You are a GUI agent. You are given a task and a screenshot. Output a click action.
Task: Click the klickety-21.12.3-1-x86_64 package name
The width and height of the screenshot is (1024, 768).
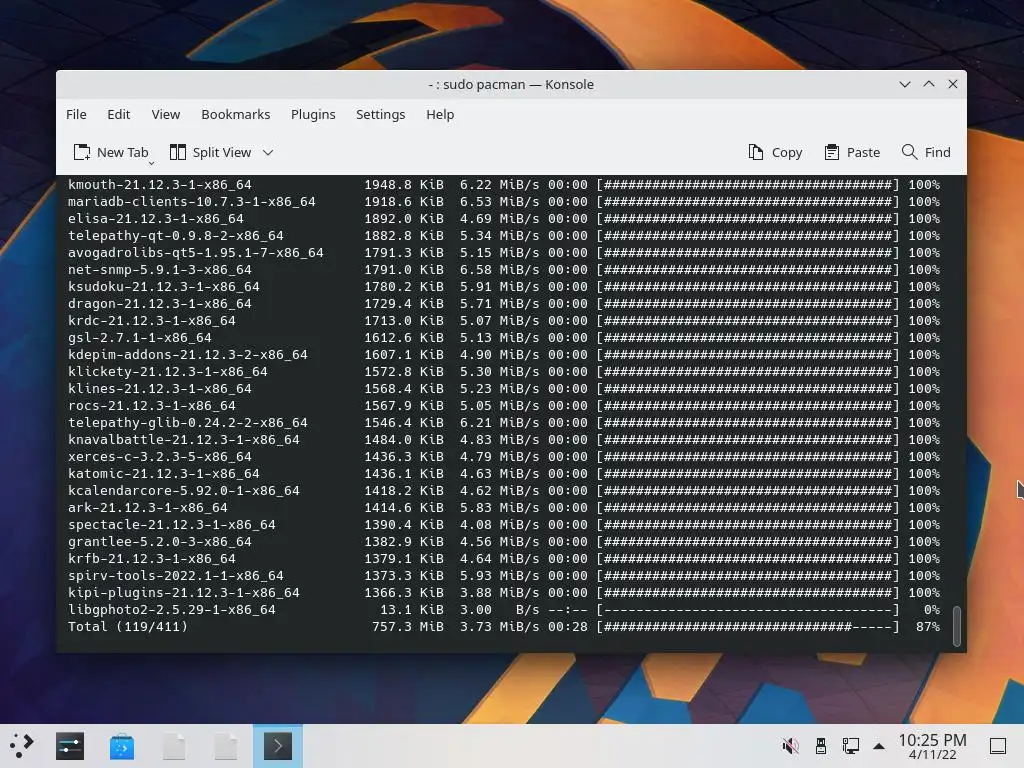pos(168,372)
